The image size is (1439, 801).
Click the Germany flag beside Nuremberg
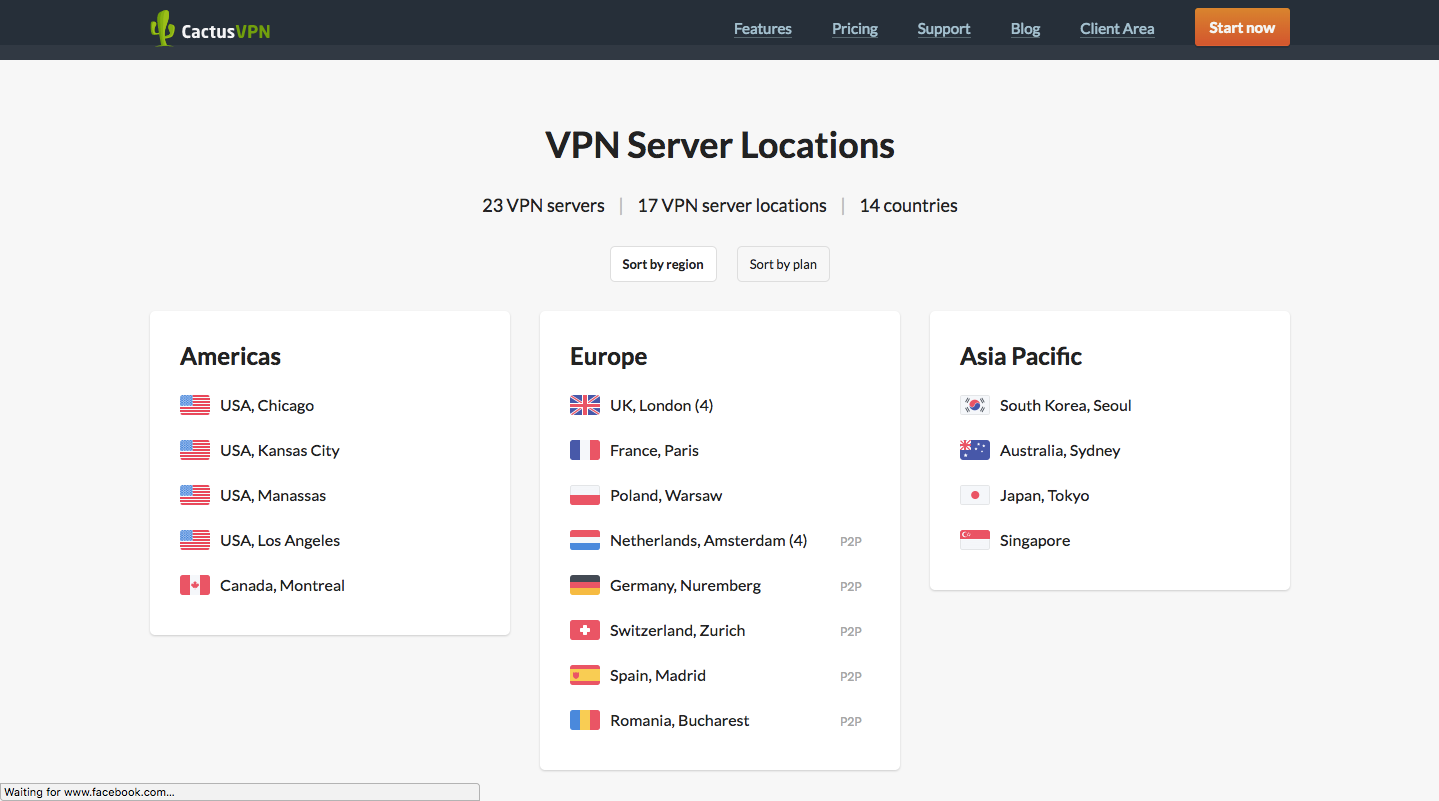(x=585, y=585)
